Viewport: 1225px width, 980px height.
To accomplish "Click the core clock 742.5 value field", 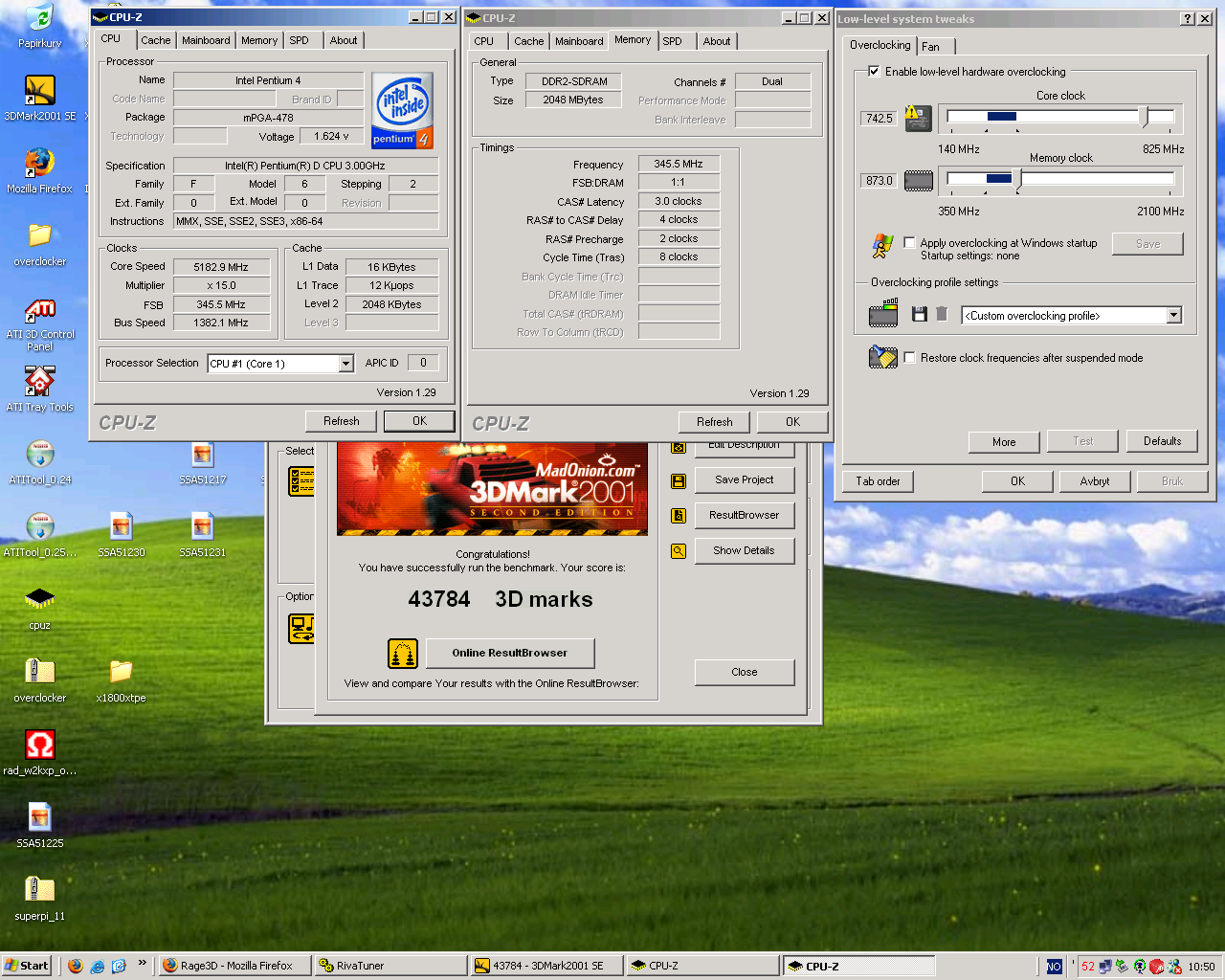I will pyautogui.click(x=879, y=119).
